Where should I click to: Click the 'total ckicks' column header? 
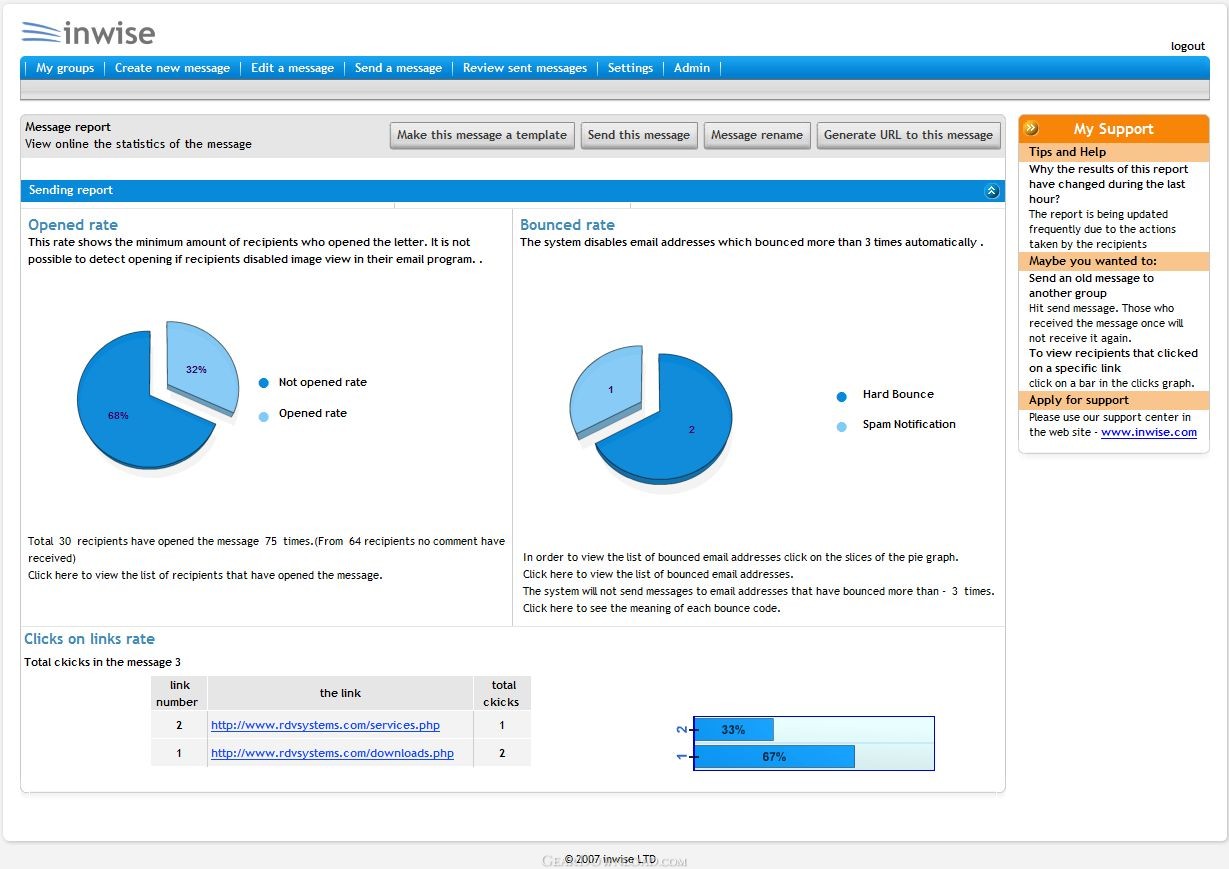[x=503, y=693]
